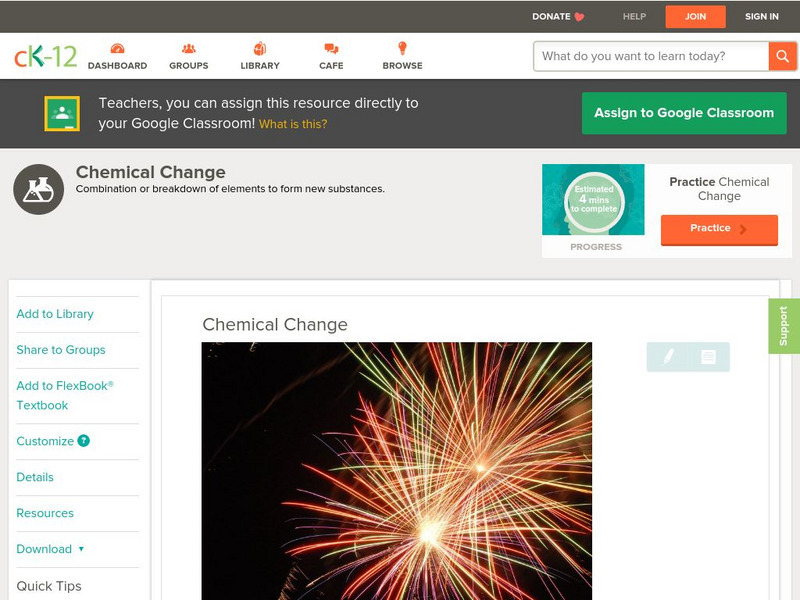
Task: Click the Google Classroom logo icon
Action: 62,113
